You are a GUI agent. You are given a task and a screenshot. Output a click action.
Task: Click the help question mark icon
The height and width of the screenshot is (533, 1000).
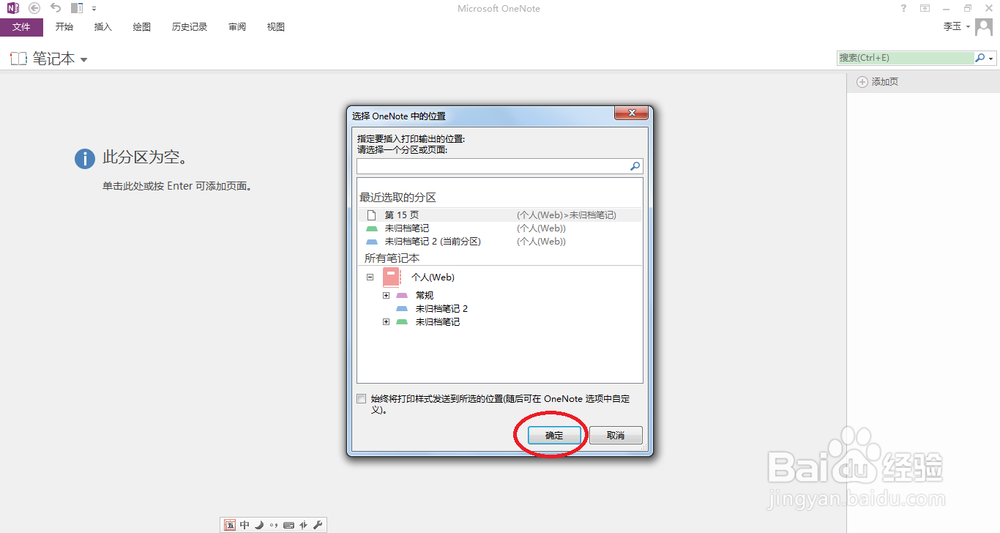(903, 8)
